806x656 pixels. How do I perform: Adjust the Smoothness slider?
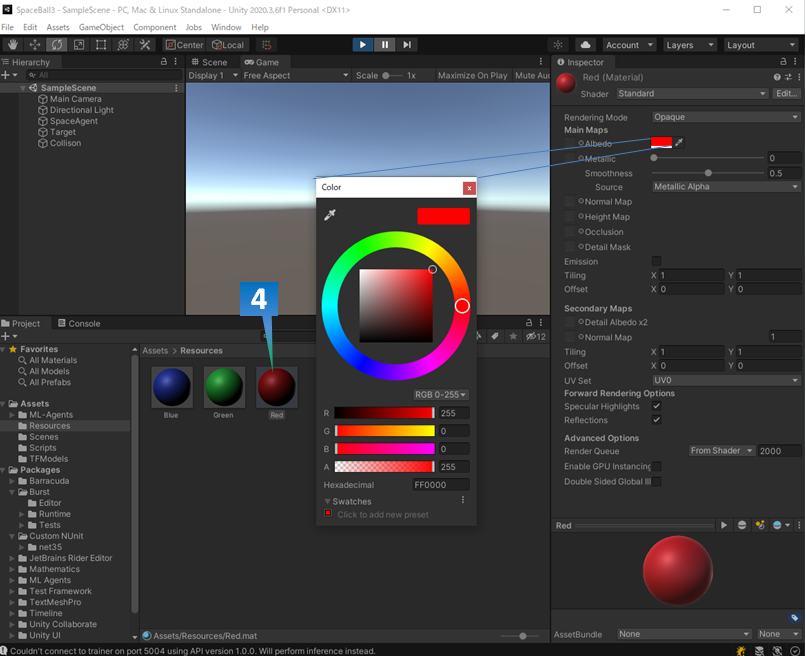point(708,173)
